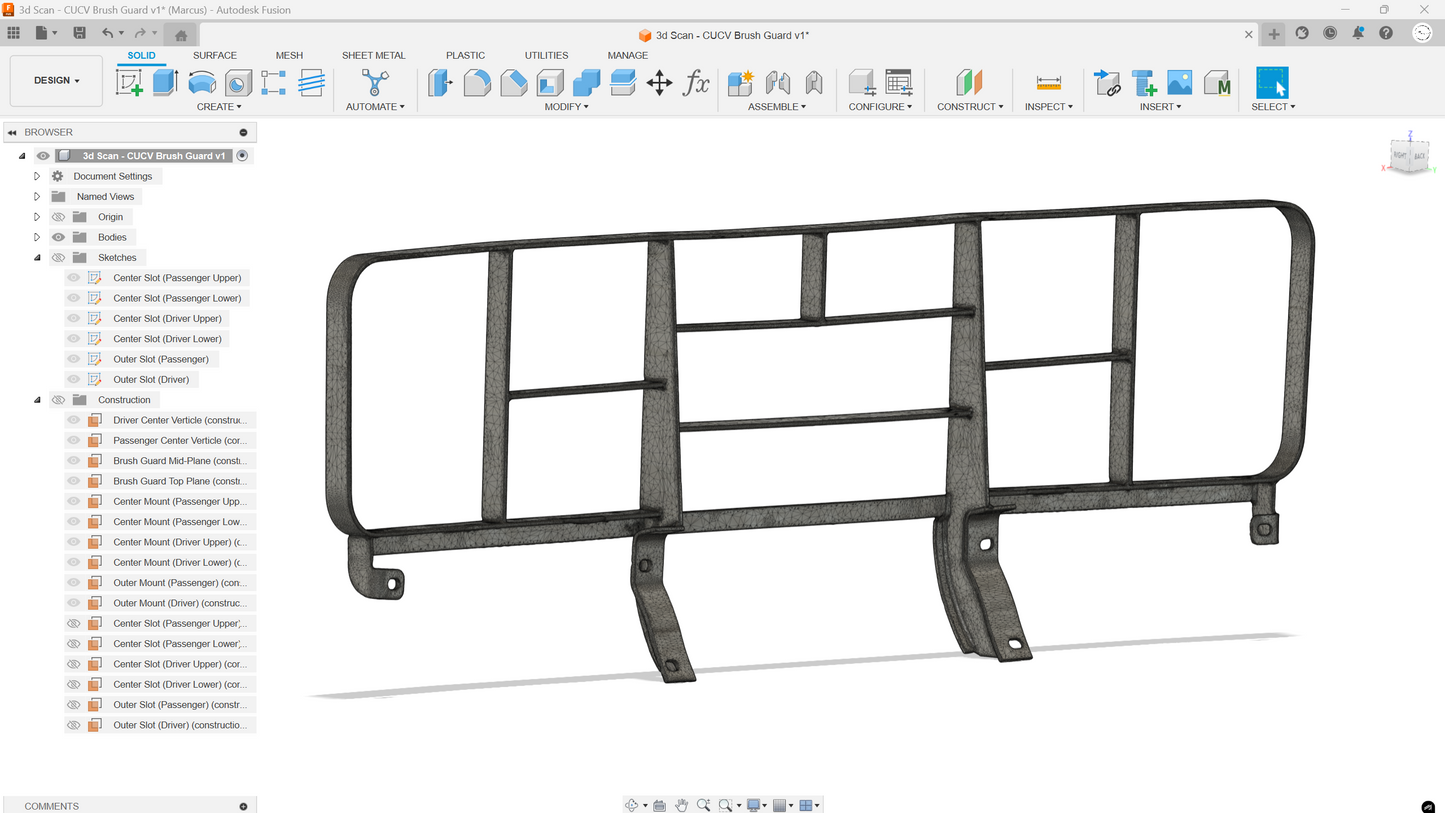Click the Extrude tool icon
Screen dimensions: 1445x813
pos(165,83)
